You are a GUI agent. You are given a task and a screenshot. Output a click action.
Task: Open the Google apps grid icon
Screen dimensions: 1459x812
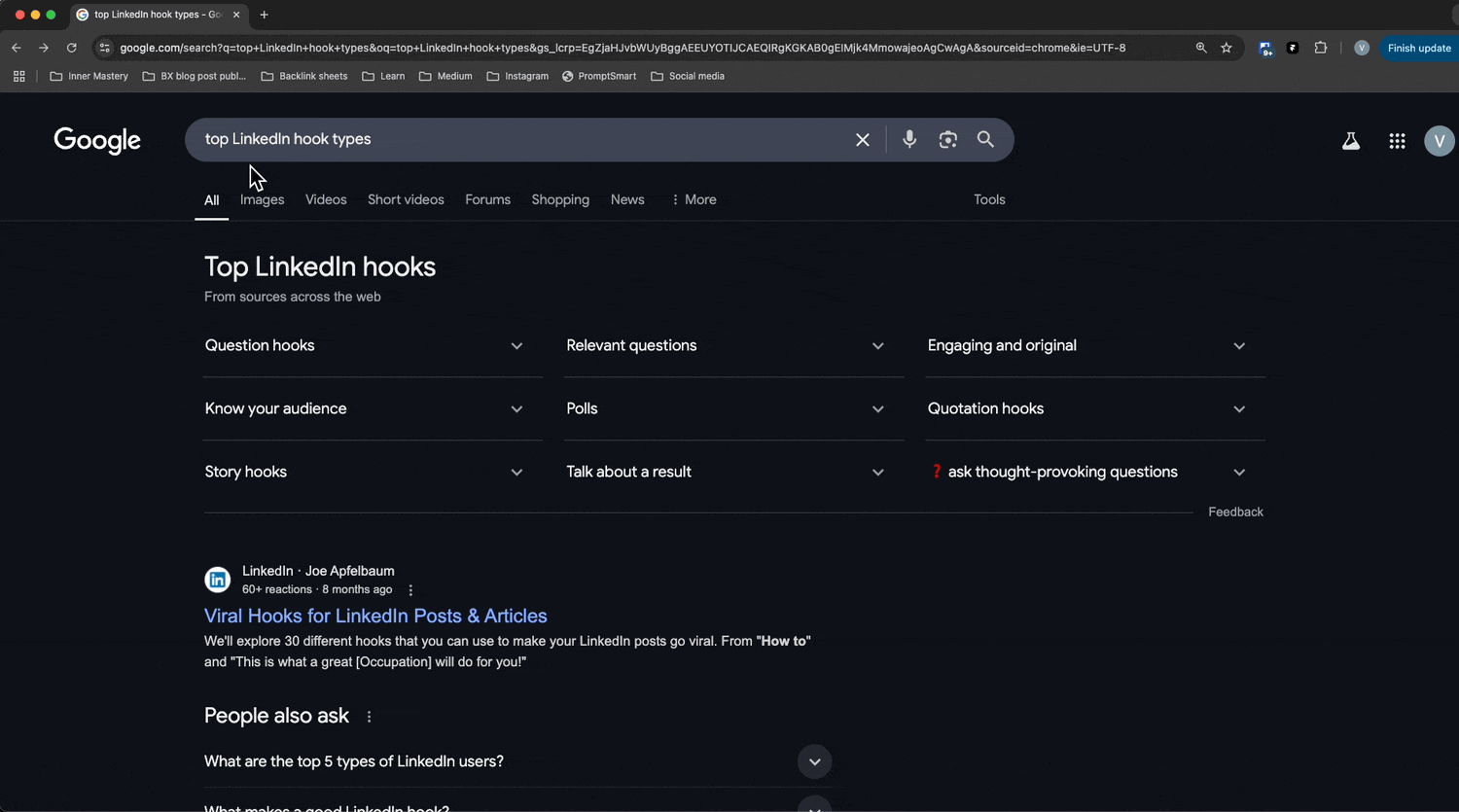point(1397,141)
